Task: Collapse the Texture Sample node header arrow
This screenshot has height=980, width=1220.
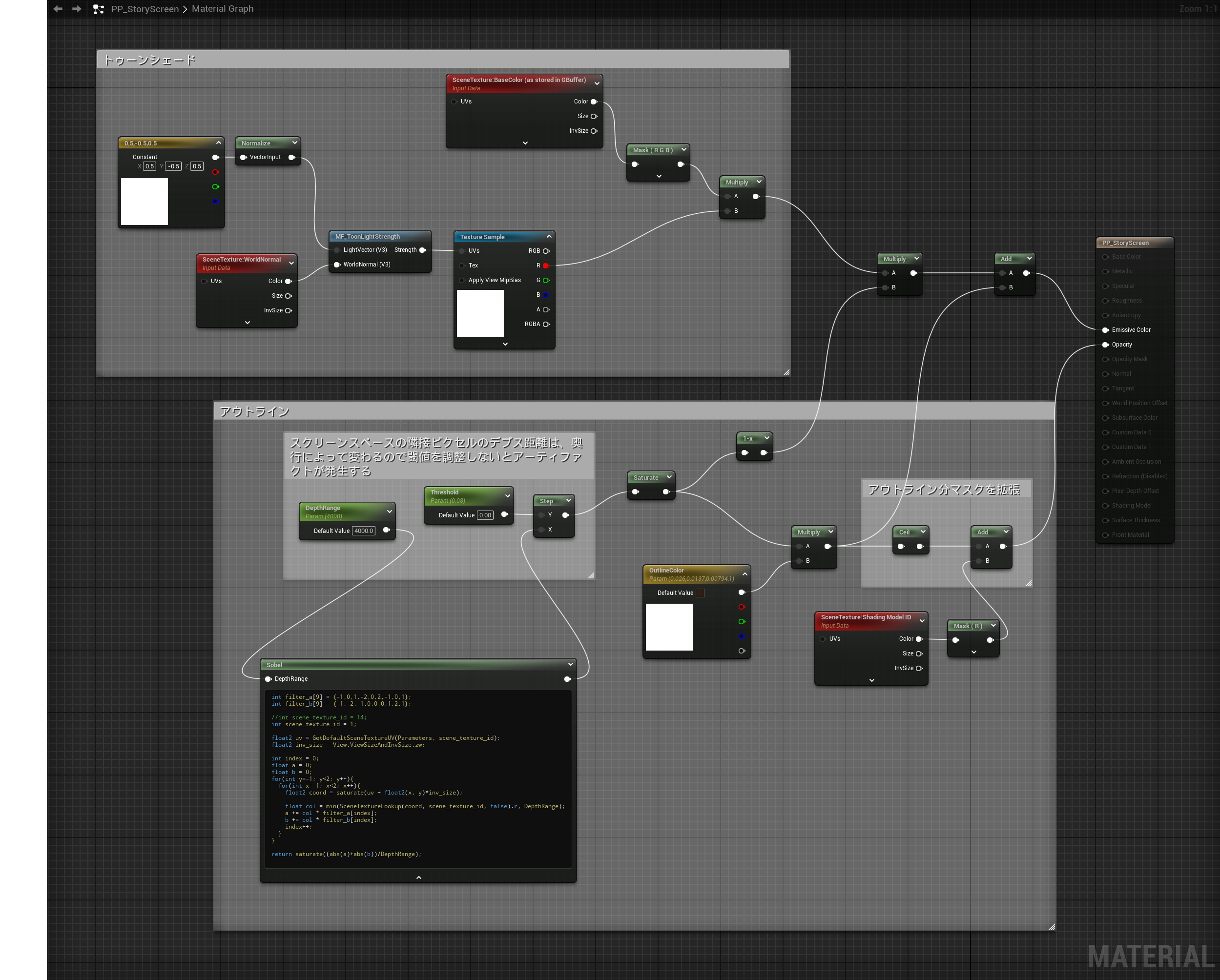Action: [x=549, y=237]
